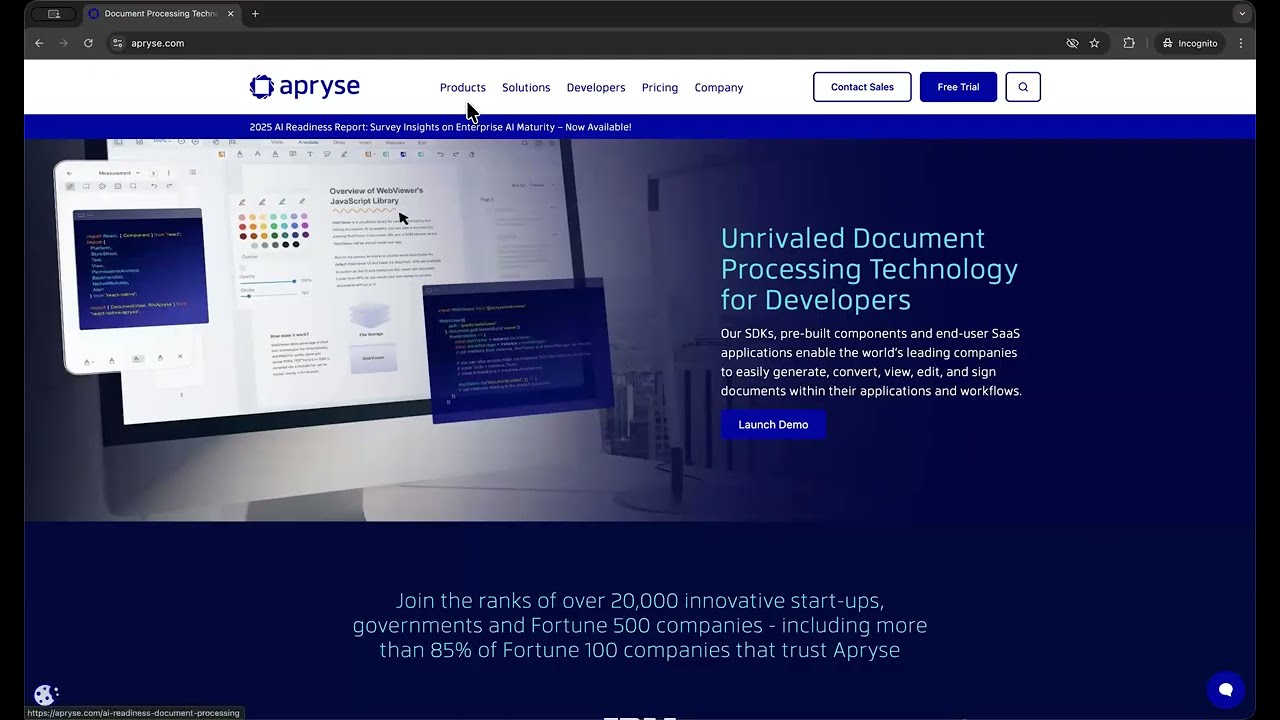1280x720 pixels.
Task: Click the Unrivaled Document Processing Technology heading
Action: pos(869,269)
